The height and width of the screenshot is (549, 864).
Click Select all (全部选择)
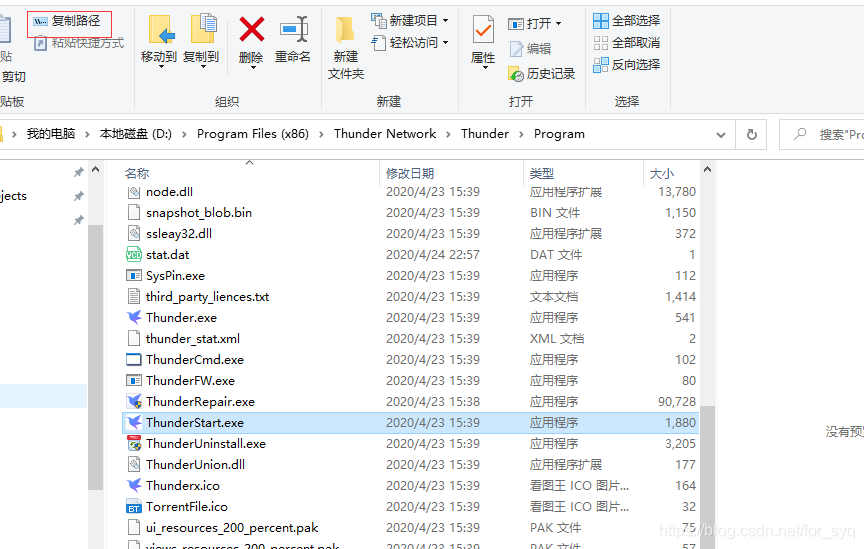pyautogui.click(x=627, y=21)
